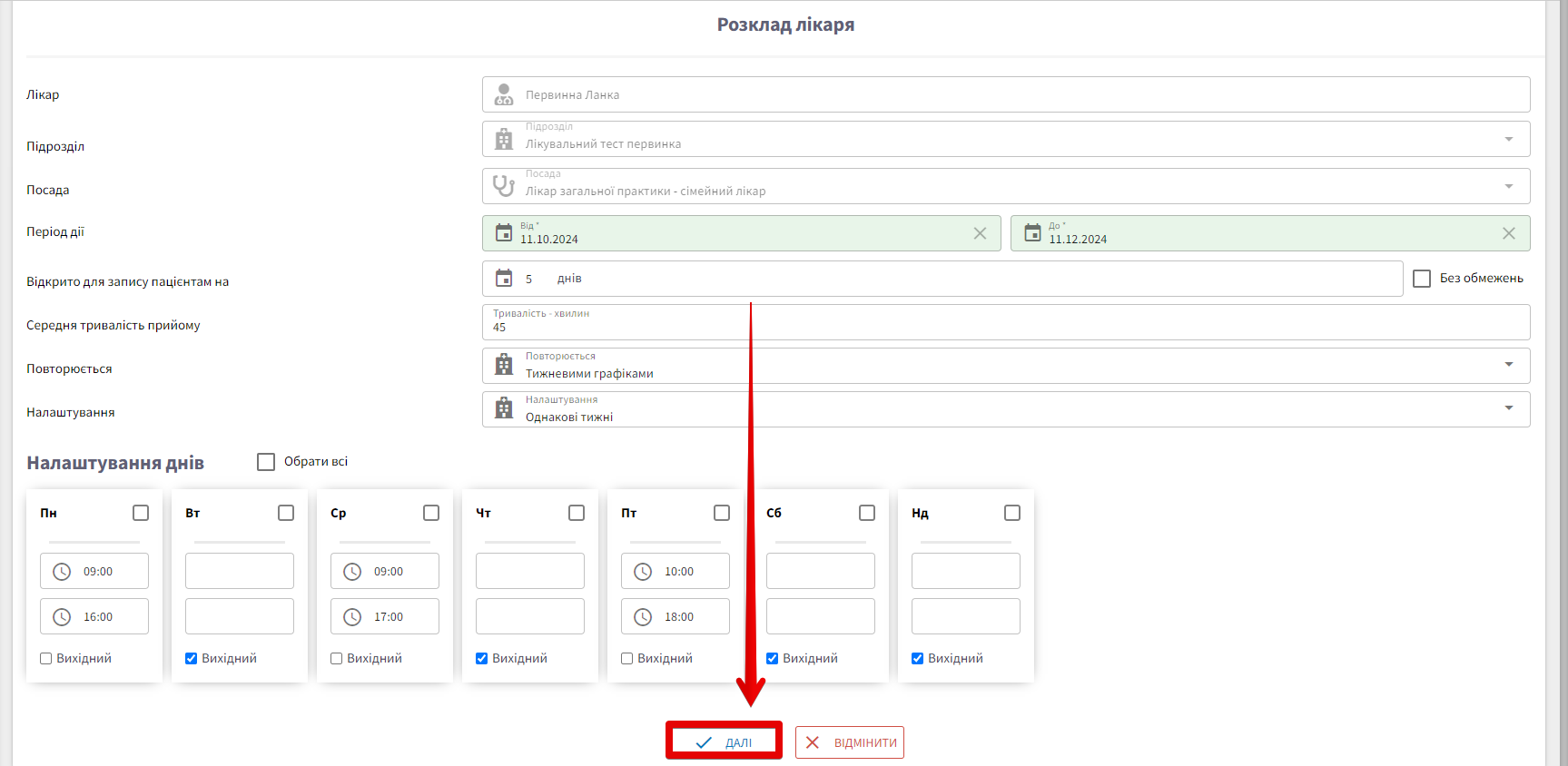Click the clock icon for Monday 09:00
The width and height of the screenshot is (1568, 766).
[x=62, y=572]
